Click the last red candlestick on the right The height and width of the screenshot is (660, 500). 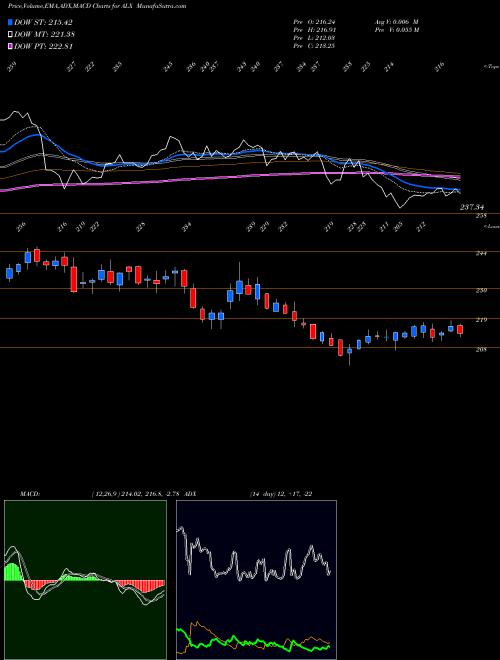coord(460,329)
